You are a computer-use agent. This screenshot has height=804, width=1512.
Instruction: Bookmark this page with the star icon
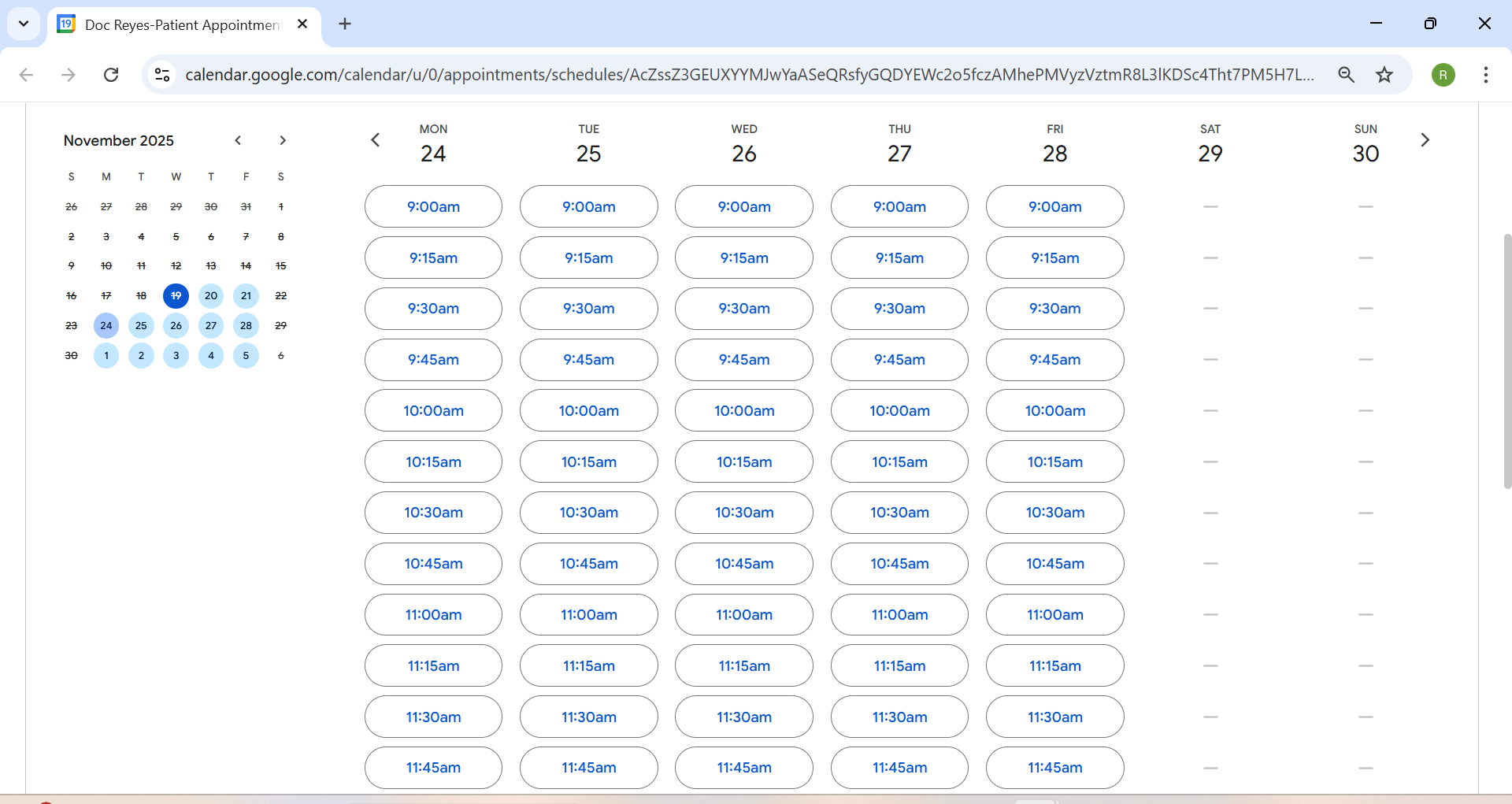[x=1384, y=75]
